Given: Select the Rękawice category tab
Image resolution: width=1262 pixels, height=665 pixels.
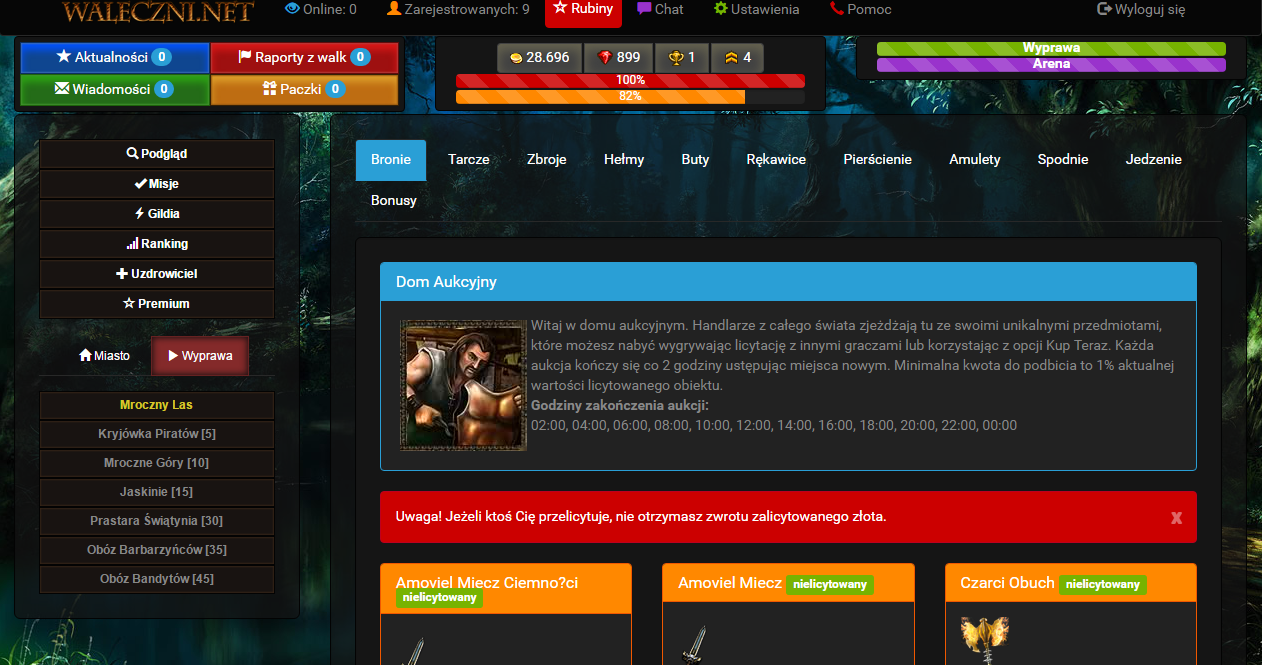Looking at the screenshot, I should tap(776, 160).
